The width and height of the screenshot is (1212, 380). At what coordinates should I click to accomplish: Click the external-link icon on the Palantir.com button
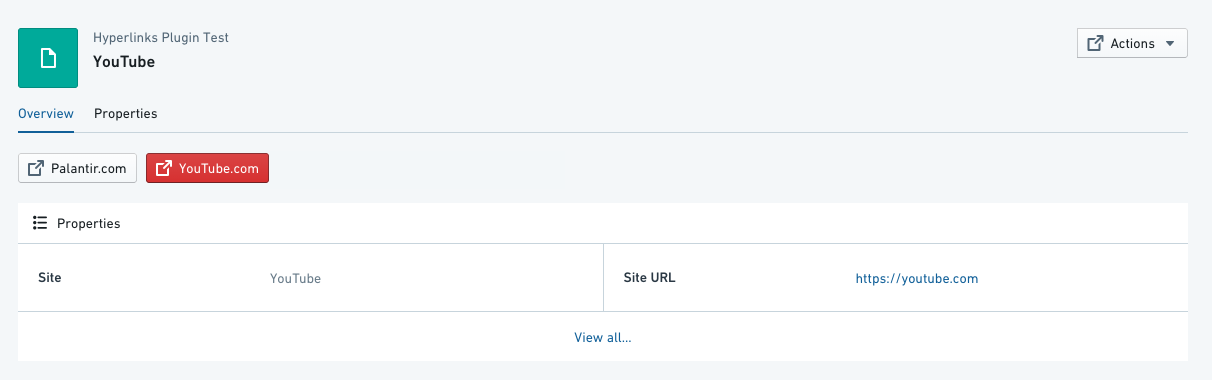pyautogui.click(x=35, y=169)
